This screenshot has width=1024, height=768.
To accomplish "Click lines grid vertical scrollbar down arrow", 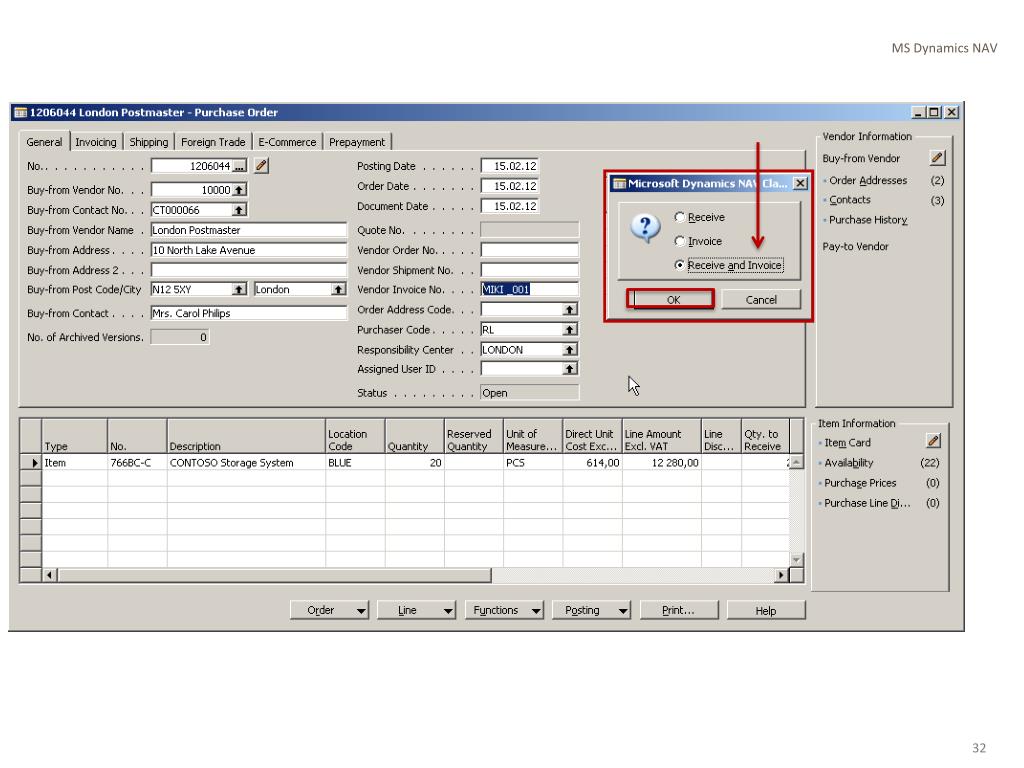I will [796, 560].
